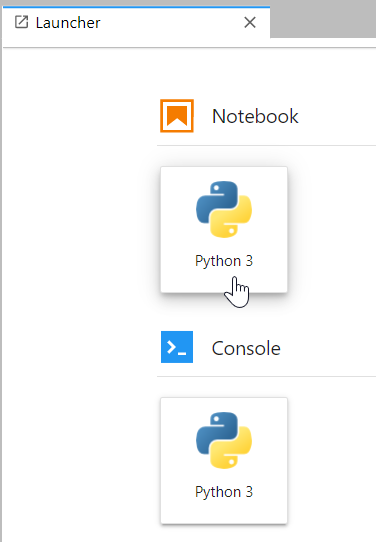Close the Launcher tab with its X
Screen dimensions: 376x542
click(250, 23)
